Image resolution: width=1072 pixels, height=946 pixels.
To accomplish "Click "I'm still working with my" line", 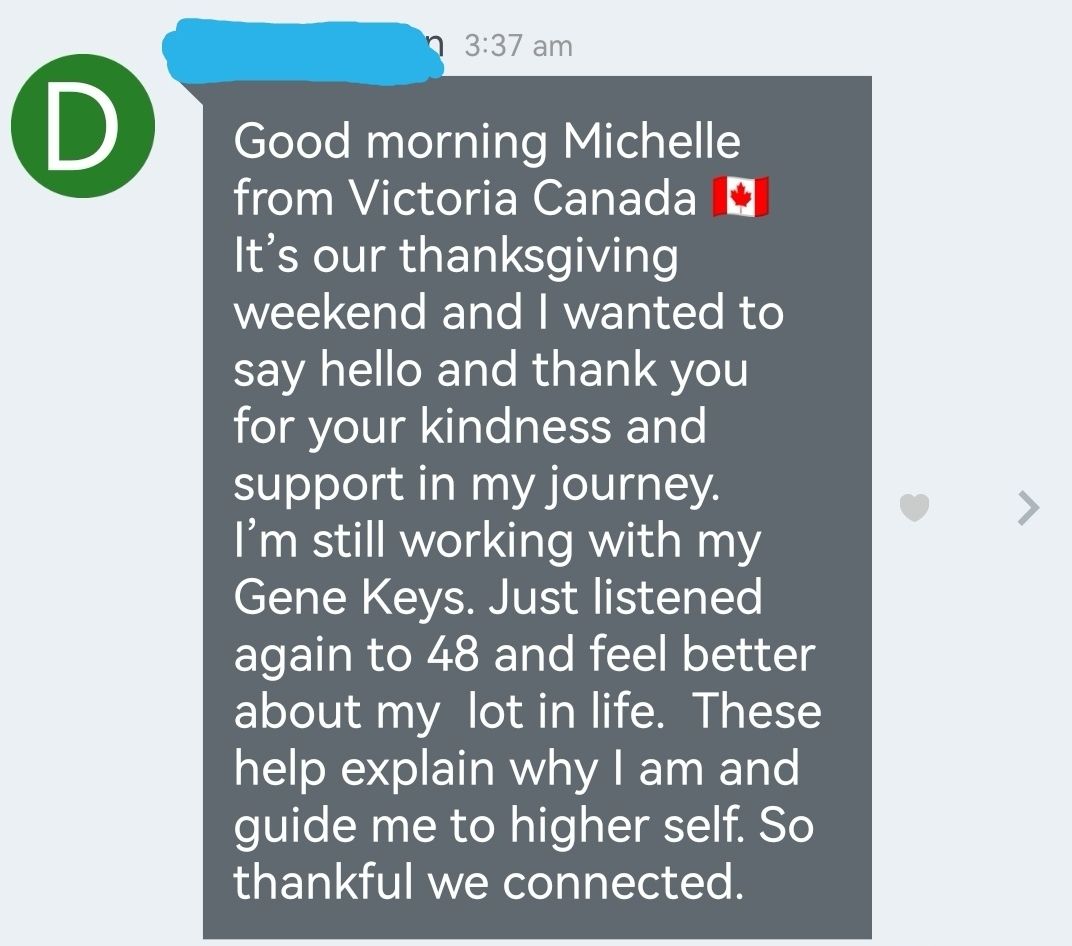I will pyautogui.click(x=497, y=541).
